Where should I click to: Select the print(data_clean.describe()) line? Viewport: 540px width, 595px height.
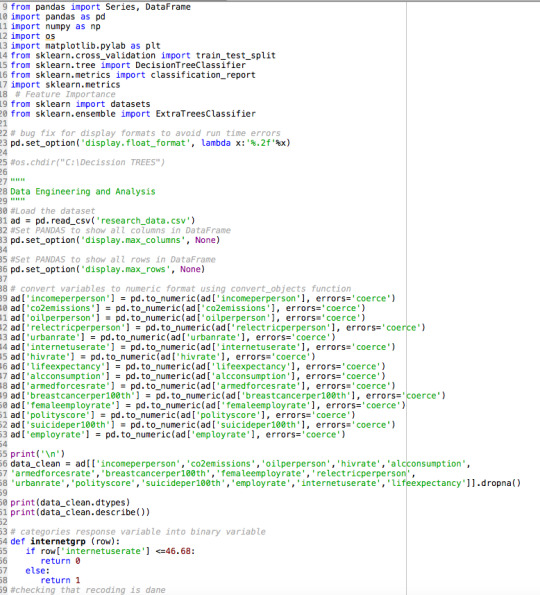tap(80, 512)
